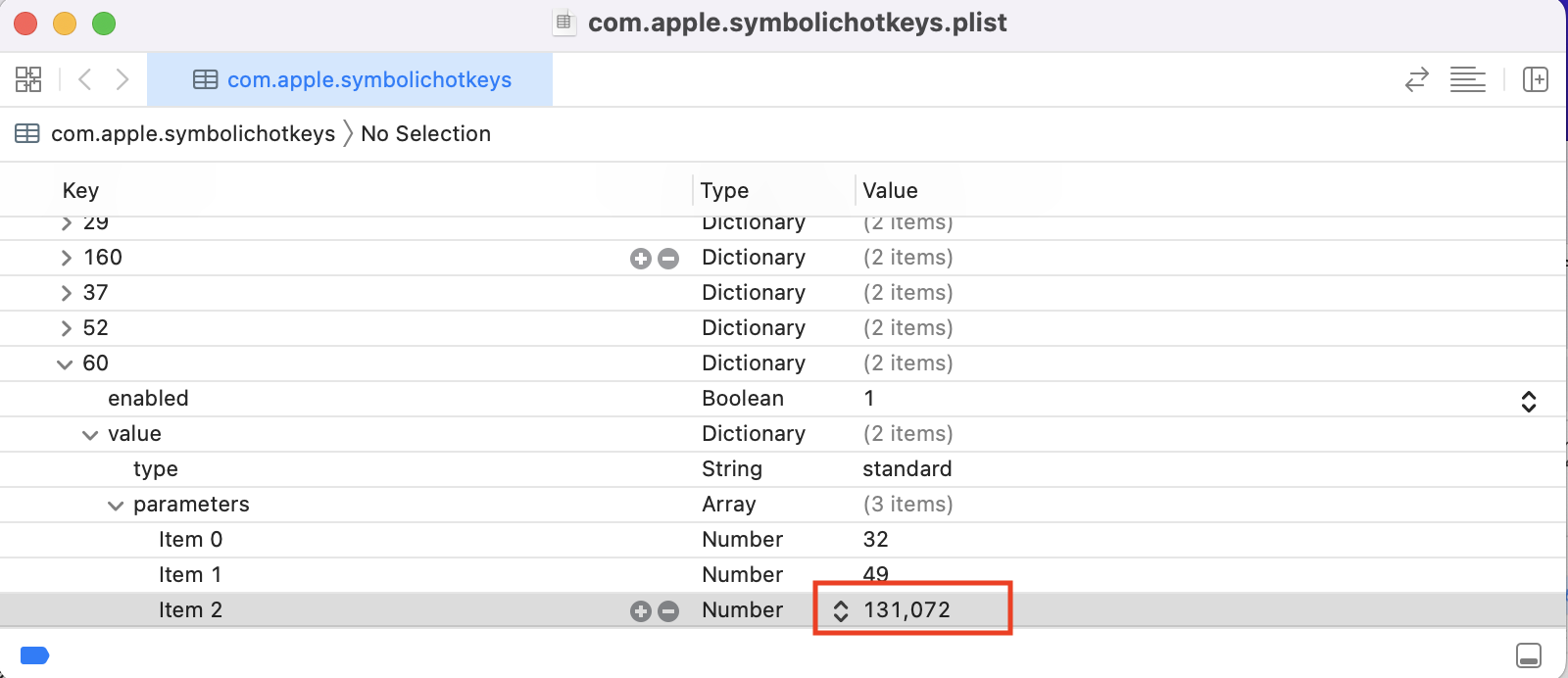Click the plist icon in the jump bar

click(27, 133)
